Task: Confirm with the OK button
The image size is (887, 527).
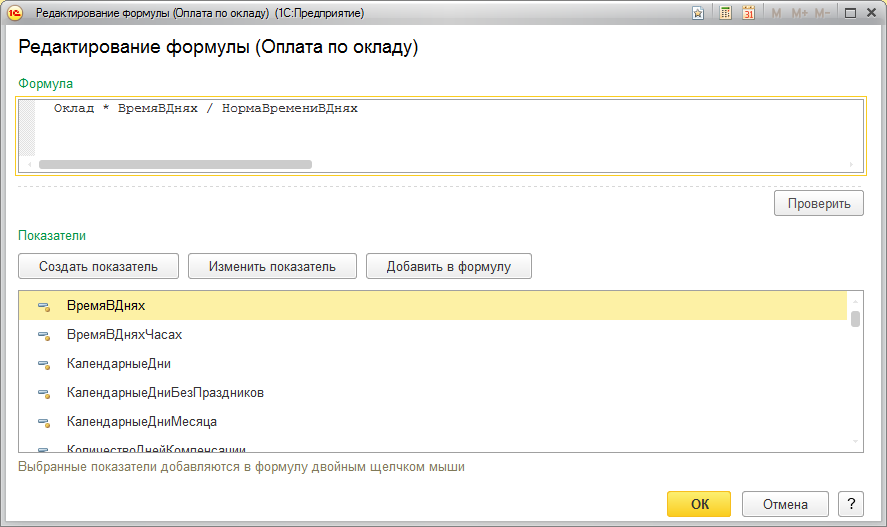Action: click(x=699, y=504)
